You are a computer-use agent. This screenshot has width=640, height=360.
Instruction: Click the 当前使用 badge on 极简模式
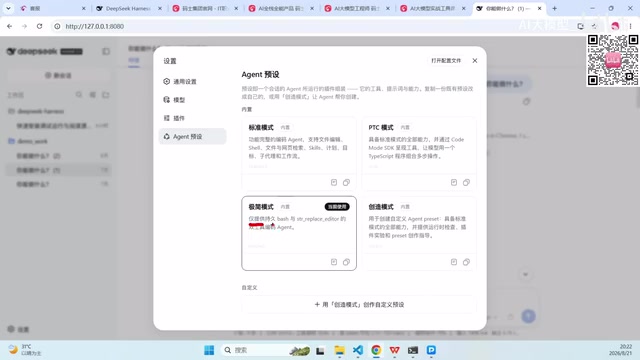(x=337, y=207)
